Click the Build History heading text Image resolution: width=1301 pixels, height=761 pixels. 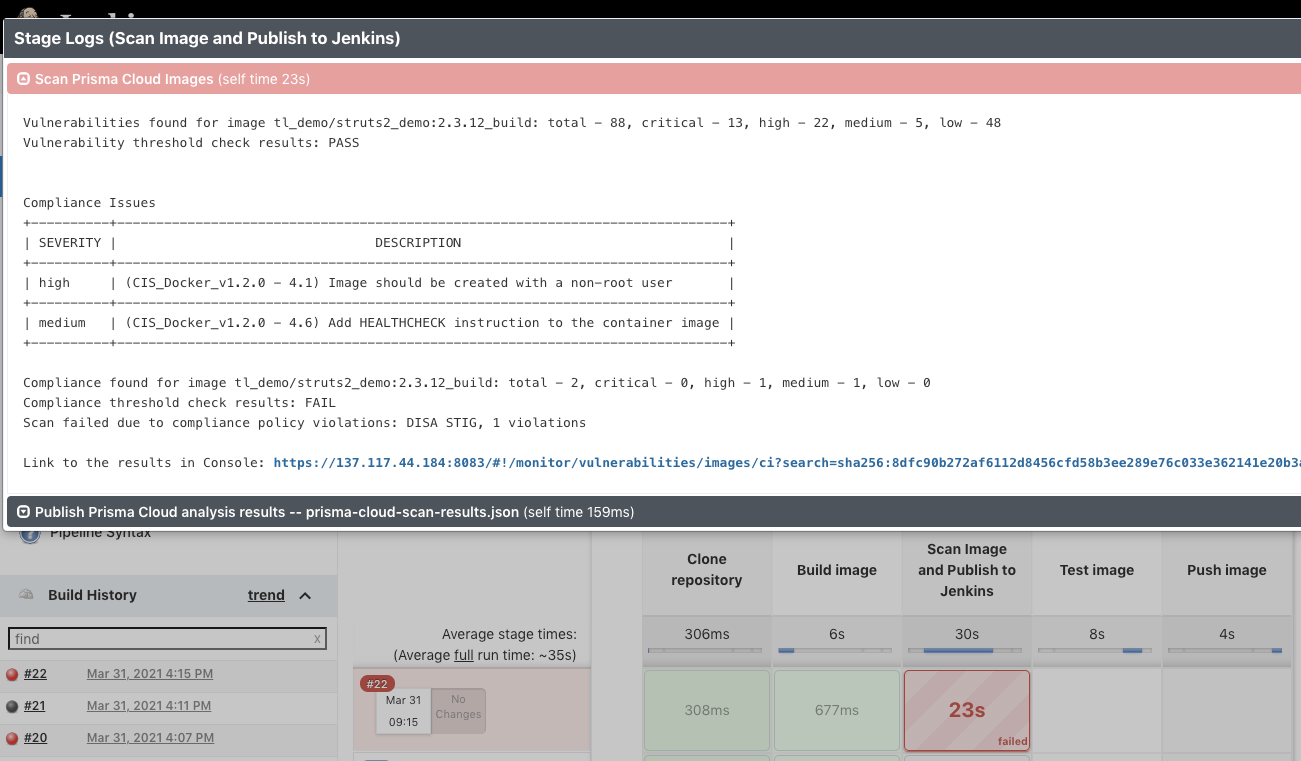tap(92, 595)
